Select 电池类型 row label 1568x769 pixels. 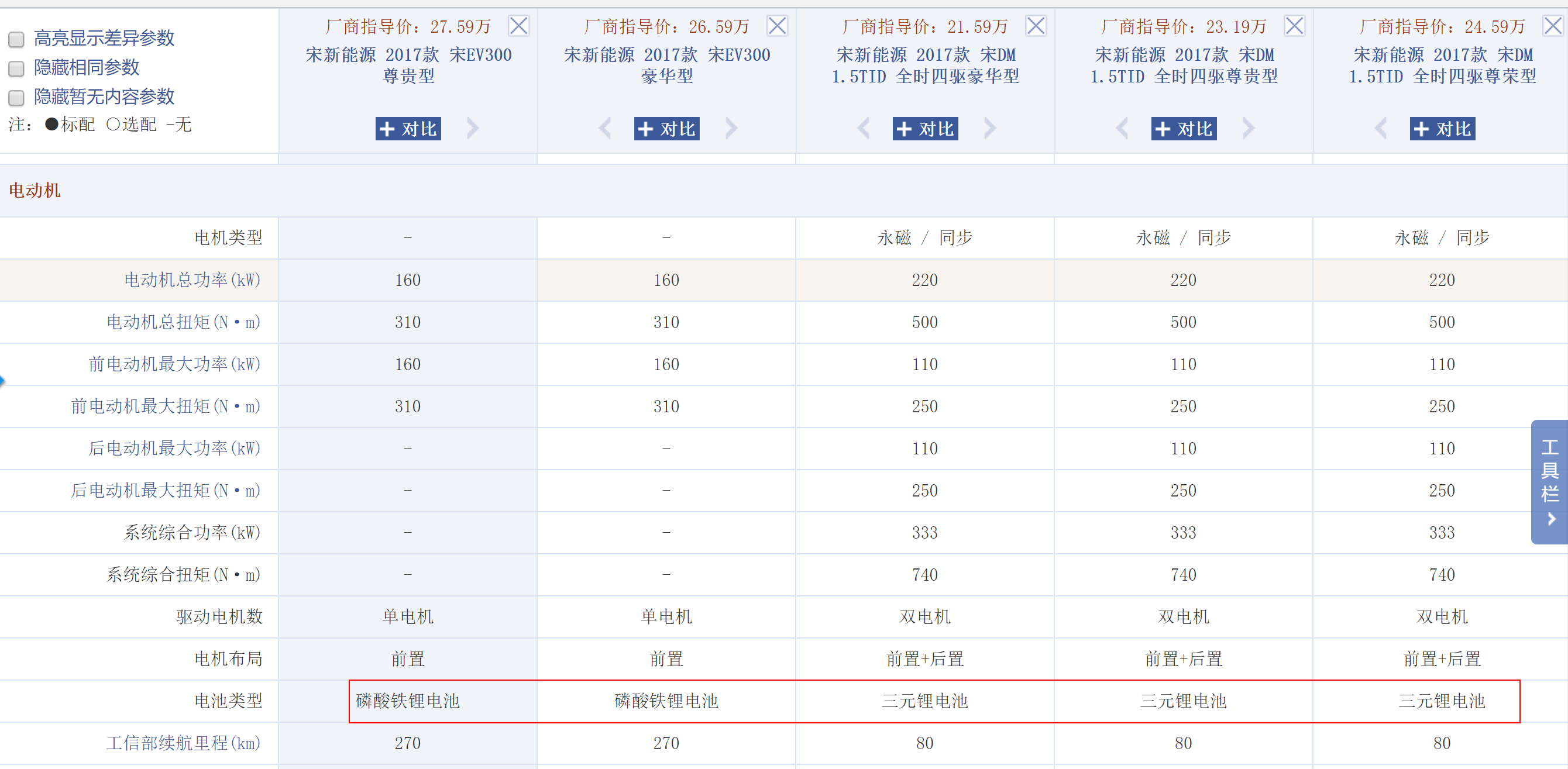[228, 701]
